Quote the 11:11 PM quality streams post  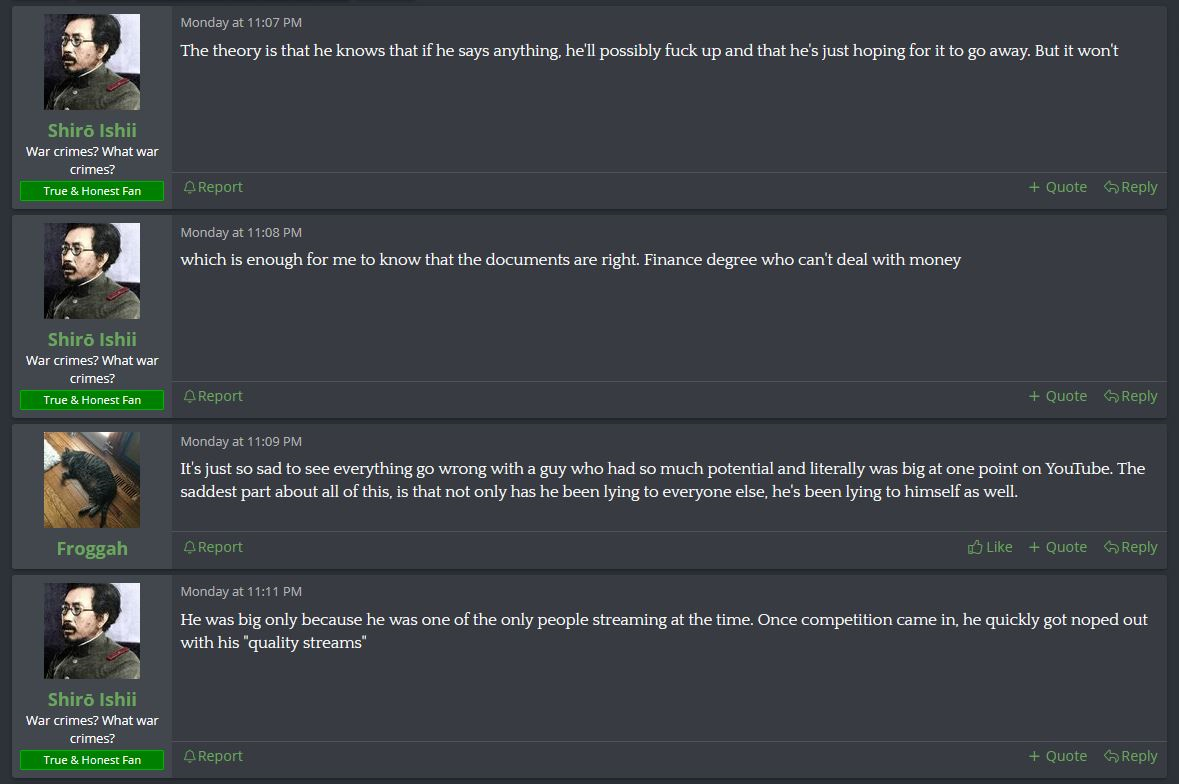pyautogui.click(x=1057, y=756)
